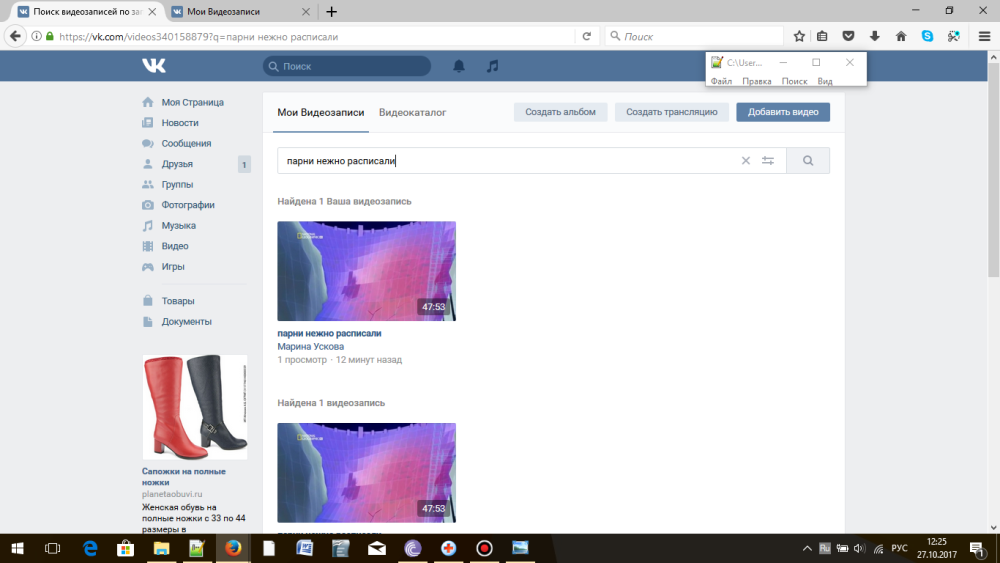Open search filter parameters icon
This screenshot has width=1000, height=563.
(x=768, y=160)
